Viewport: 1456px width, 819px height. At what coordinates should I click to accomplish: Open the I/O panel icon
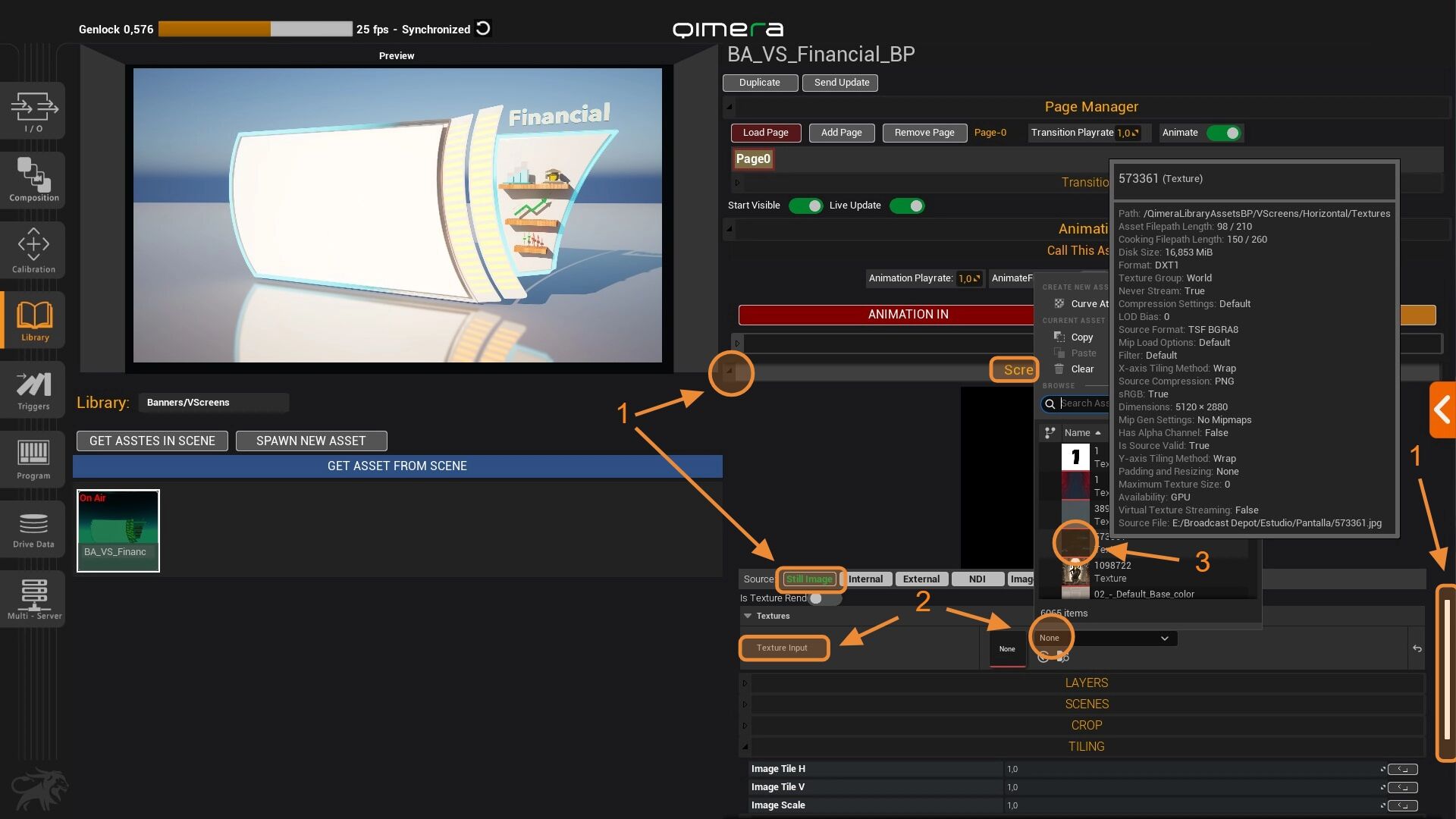[33, 111]
